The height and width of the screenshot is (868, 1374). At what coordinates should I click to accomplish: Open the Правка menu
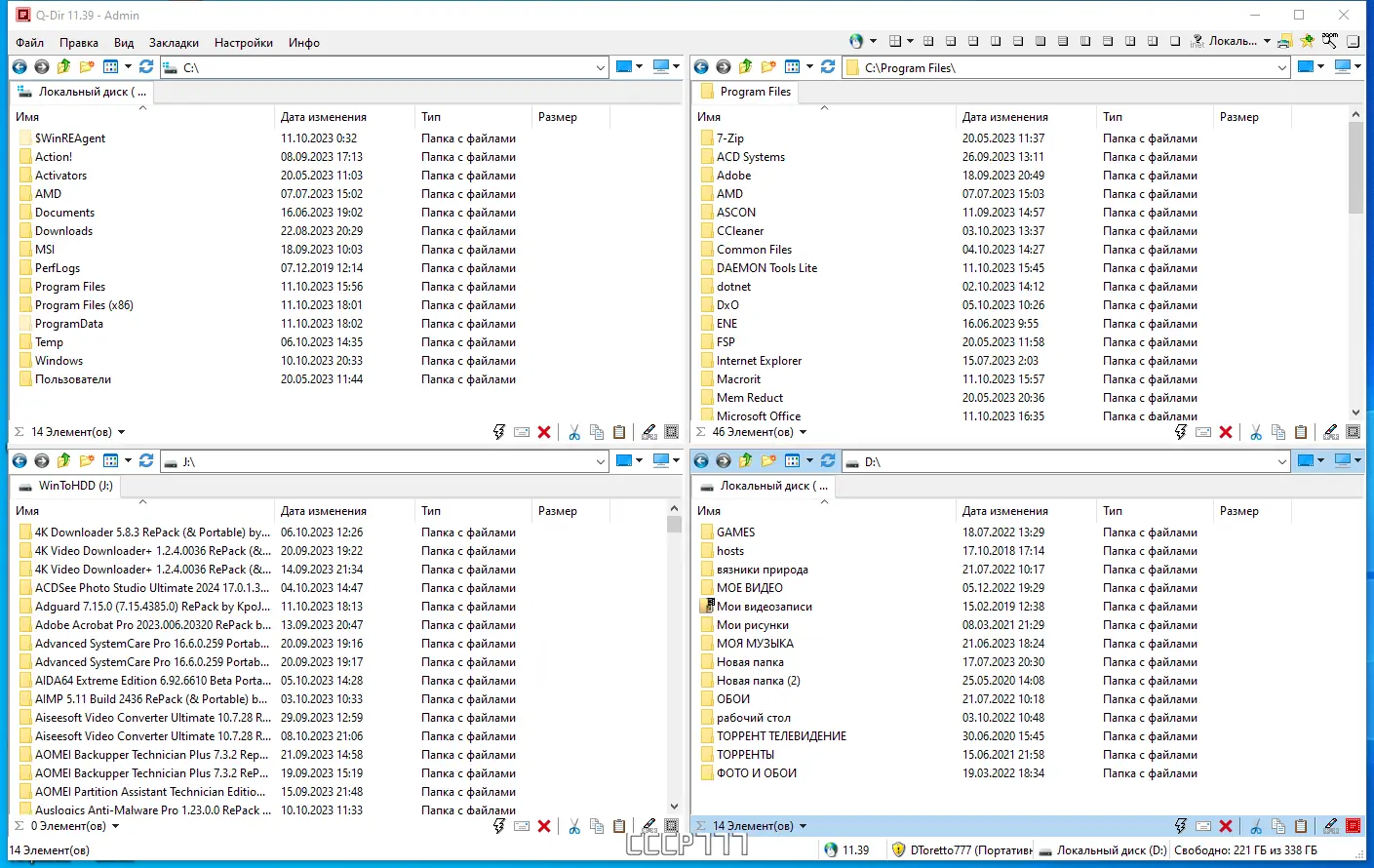click(79, 43)
